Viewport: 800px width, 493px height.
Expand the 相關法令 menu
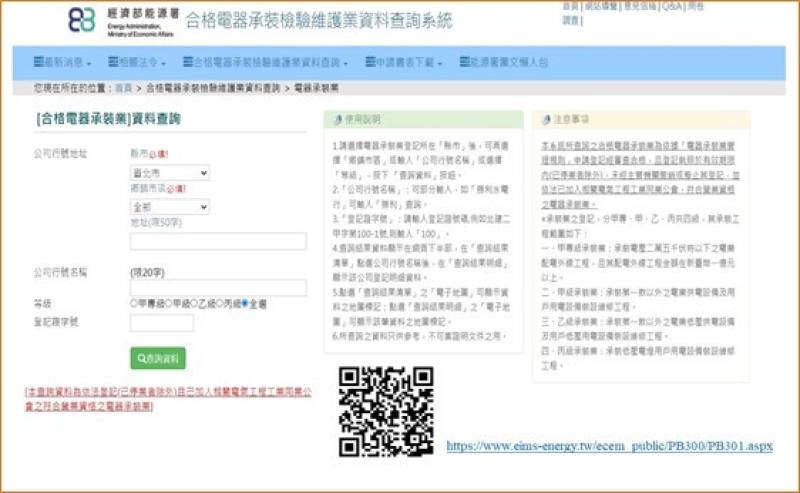tap(137, 62)
